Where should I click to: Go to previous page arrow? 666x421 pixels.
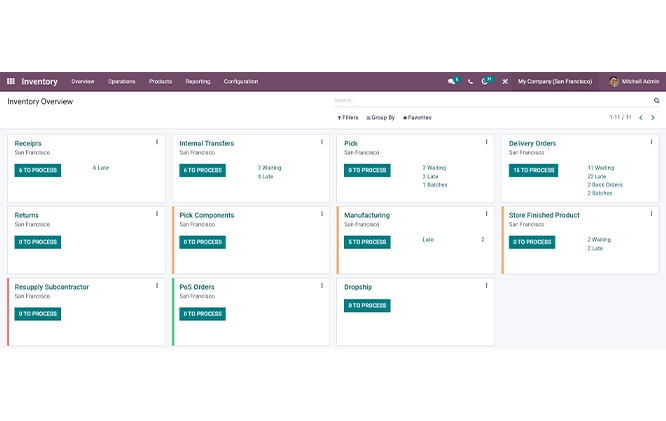click(x=641, y=118)
